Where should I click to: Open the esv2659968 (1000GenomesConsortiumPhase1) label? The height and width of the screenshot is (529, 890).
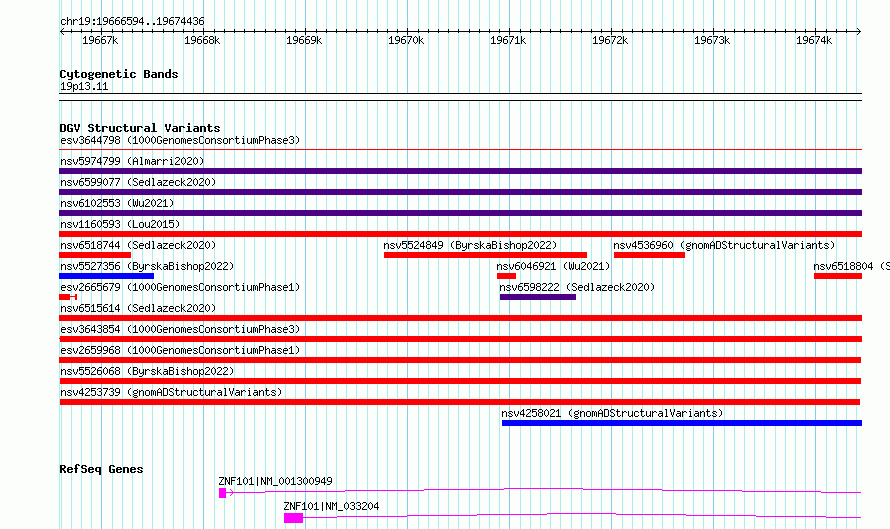(180, 350)
